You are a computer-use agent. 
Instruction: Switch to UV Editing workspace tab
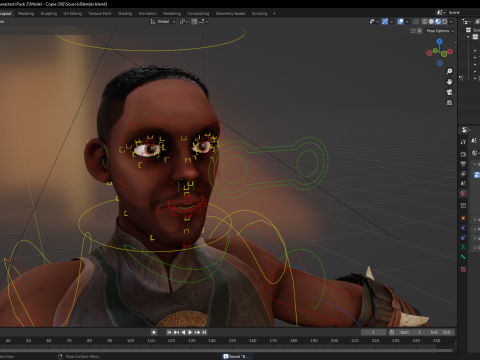[72, 13]
